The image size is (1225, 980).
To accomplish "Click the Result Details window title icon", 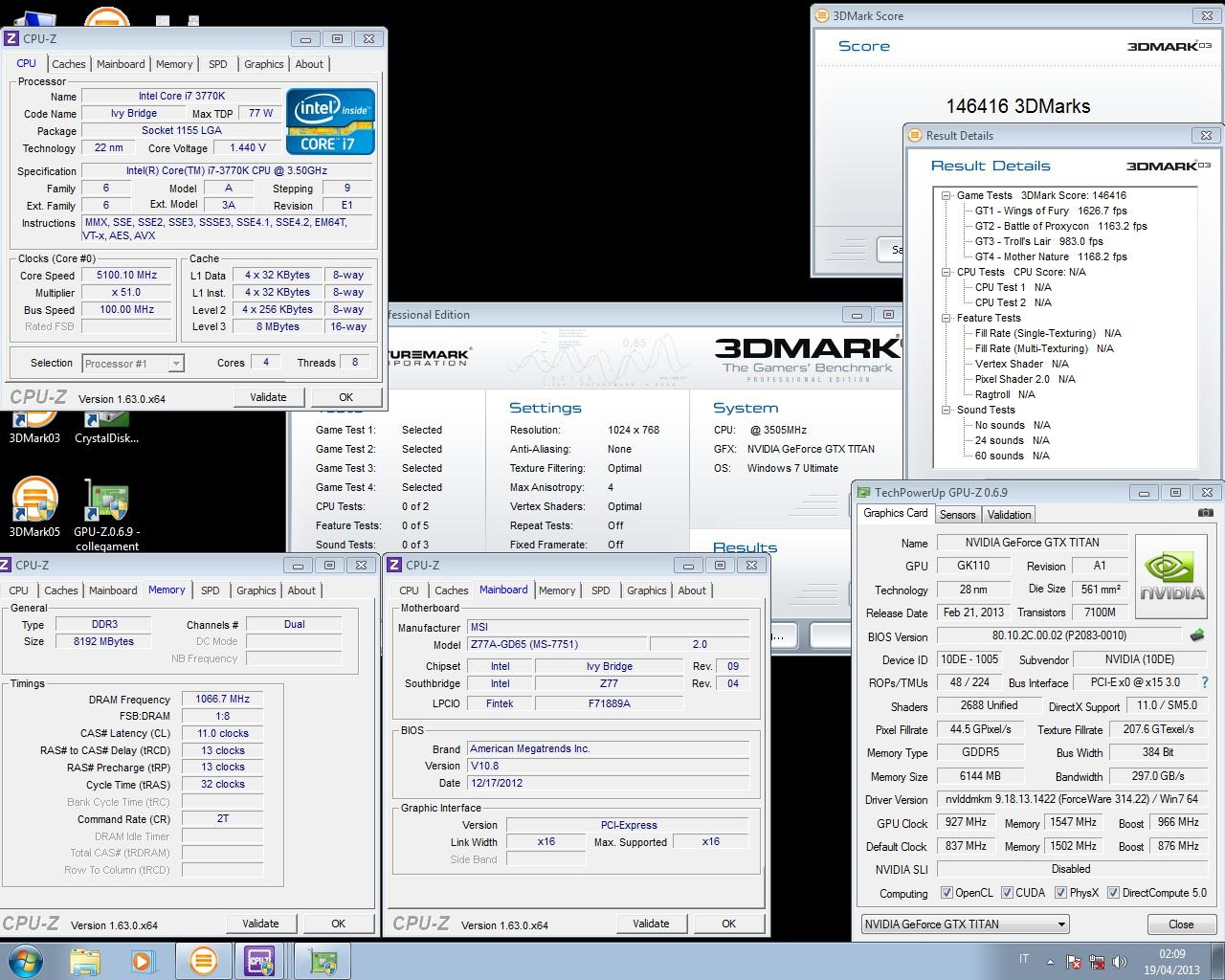I will click(914, 135).
